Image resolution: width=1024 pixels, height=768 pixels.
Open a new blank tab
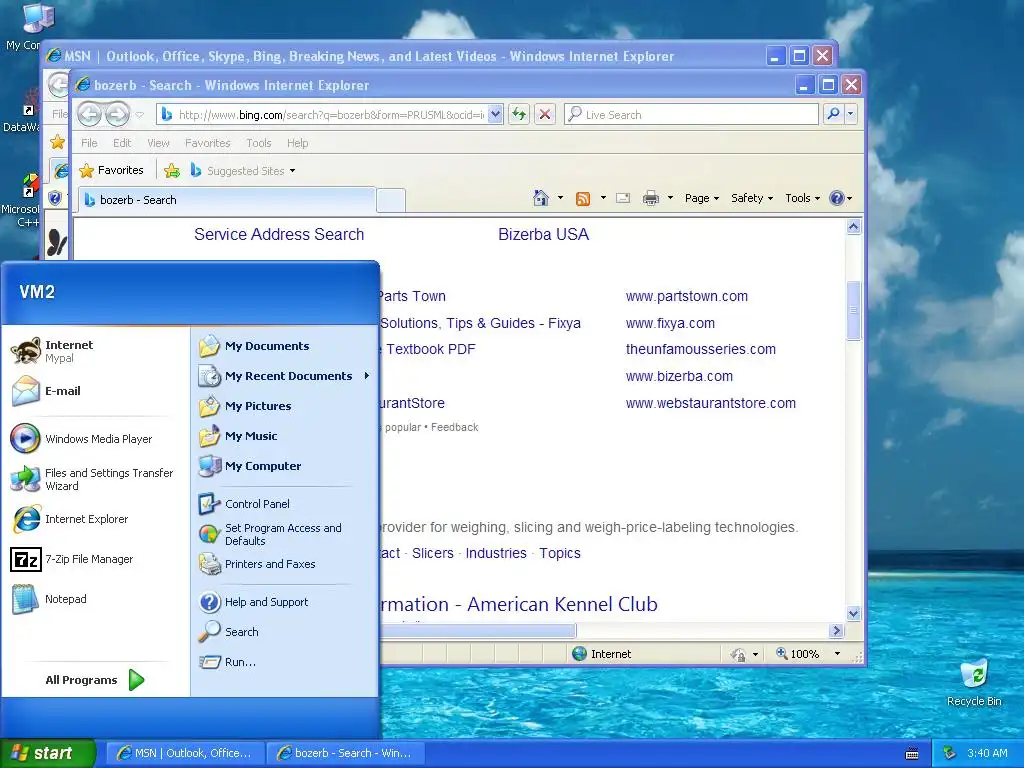(391, 200)
